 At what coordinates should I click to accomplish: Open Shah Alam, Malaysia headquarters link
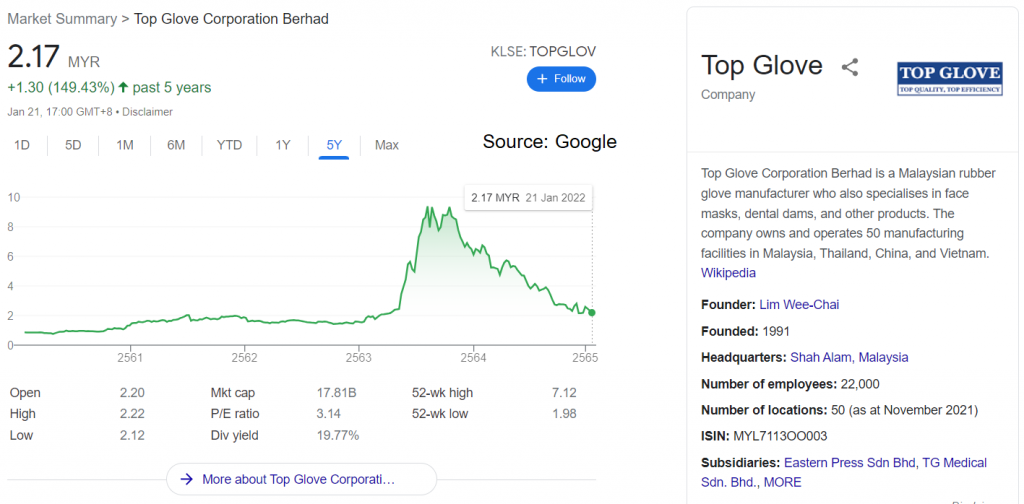pos(849,357)
